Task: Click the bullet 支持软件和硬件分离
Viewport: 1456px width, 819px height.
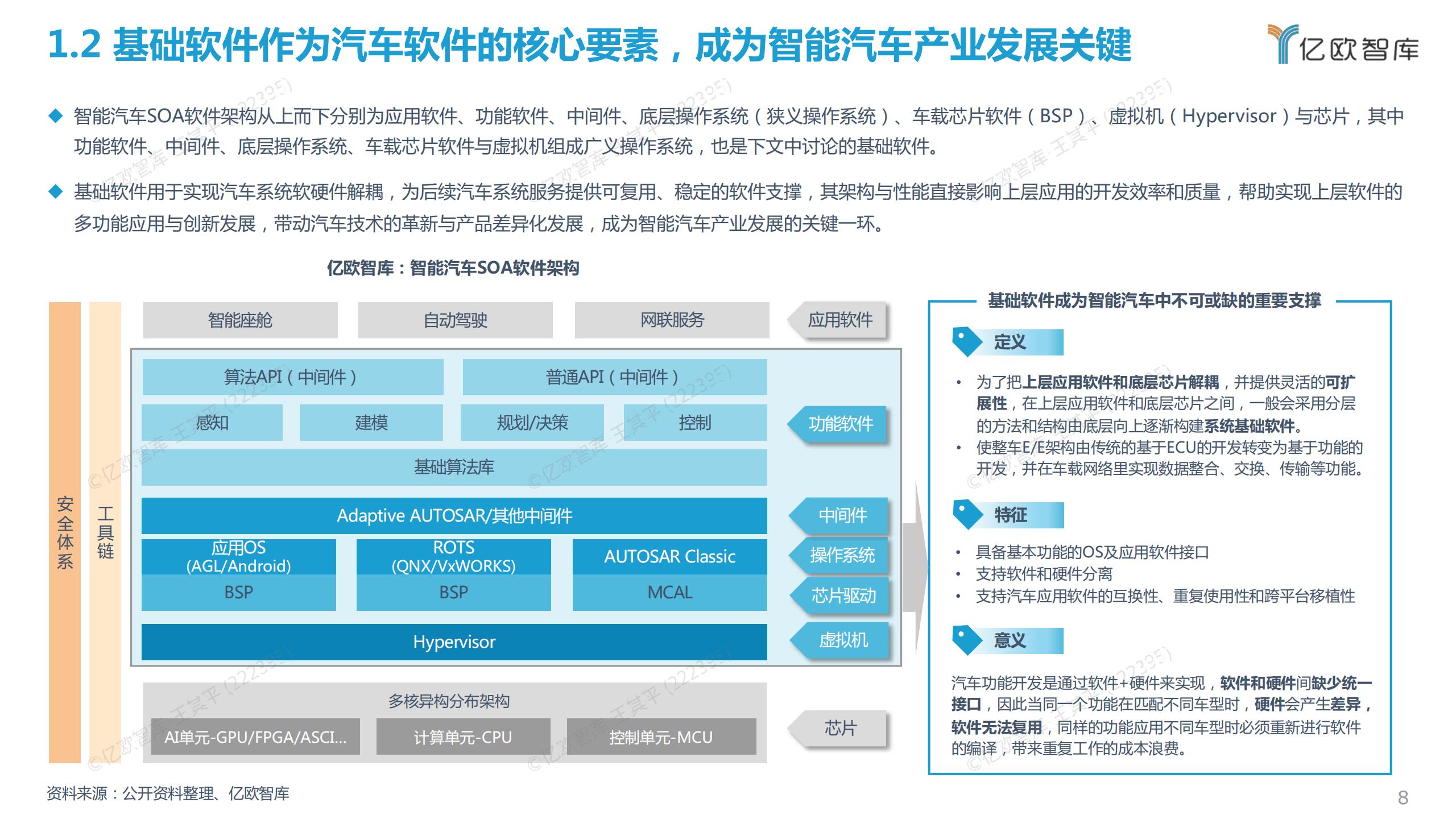Action: click(1044, 574)
